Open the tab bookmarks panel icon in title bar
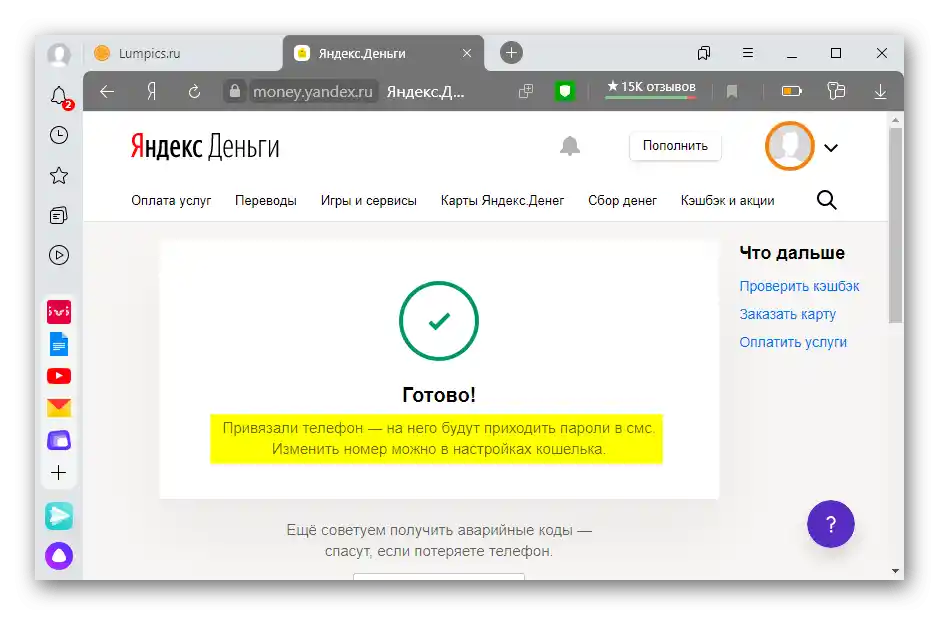 tap(704, 53)
